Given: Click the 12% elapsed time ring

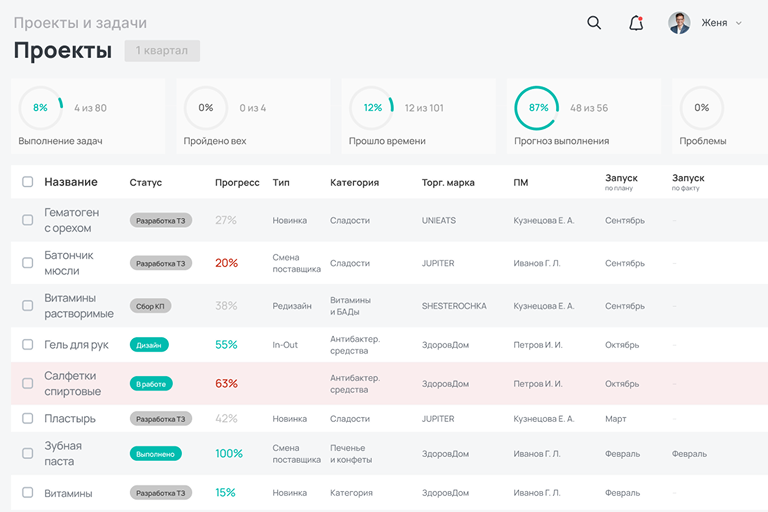Looking at the screenshot, I should (x=372, y=108).
